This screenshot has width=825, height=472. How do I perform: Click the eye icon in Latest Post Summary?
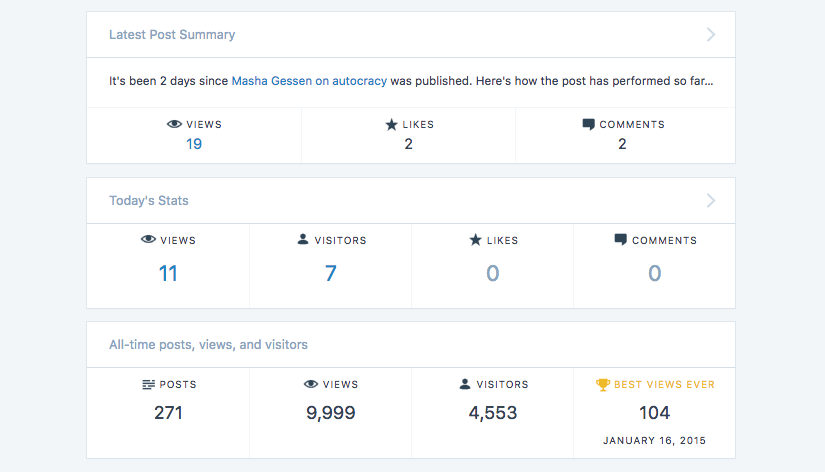[174, 125]
